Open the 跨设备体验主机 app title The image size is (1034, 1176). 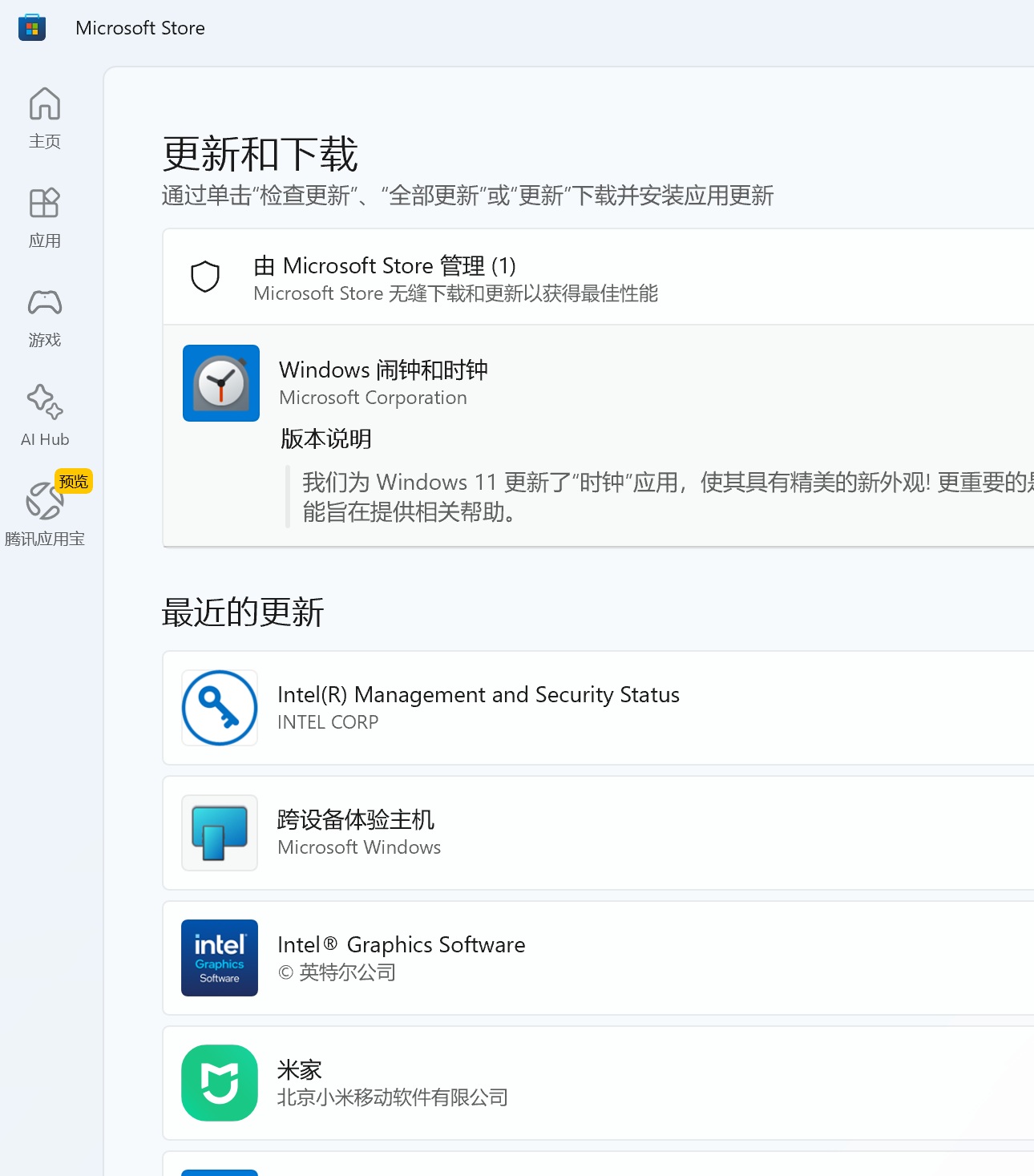pos(356,819)
